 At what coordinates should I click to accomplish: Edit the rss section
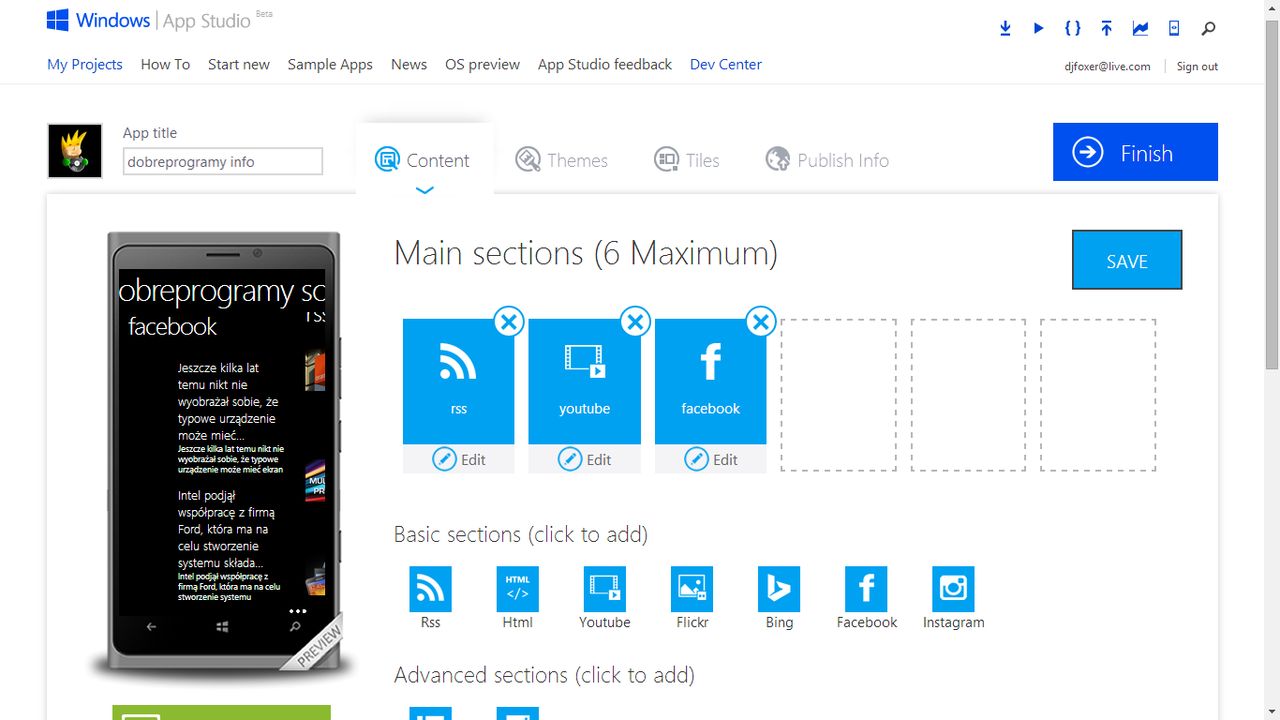pos(458,459)
